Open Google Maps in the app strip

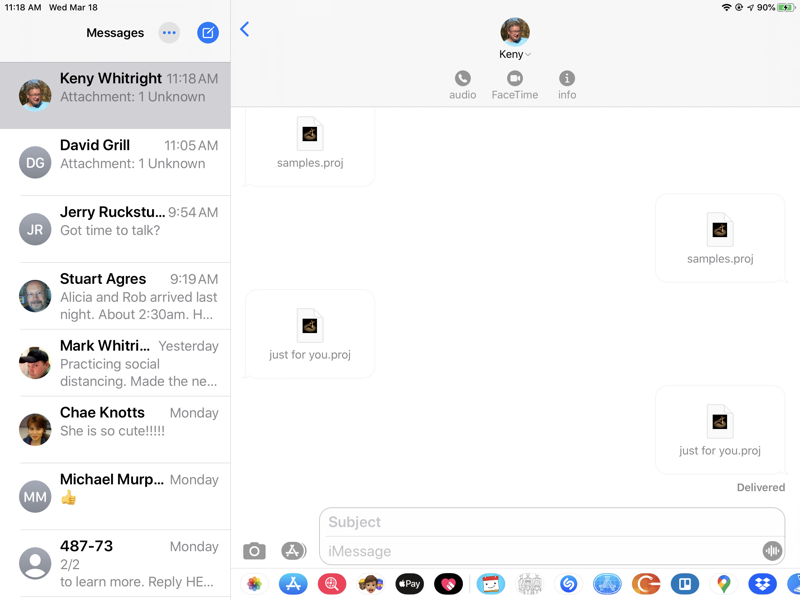click(723, 584)
